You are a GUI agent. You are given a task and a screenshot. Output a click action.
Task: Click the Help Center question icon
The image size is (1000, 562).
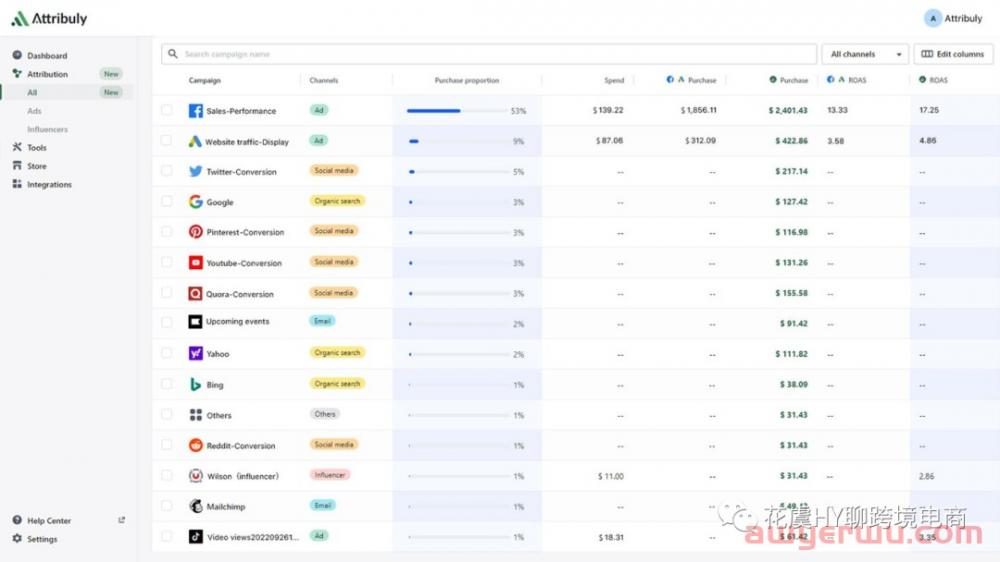point(17,521)
